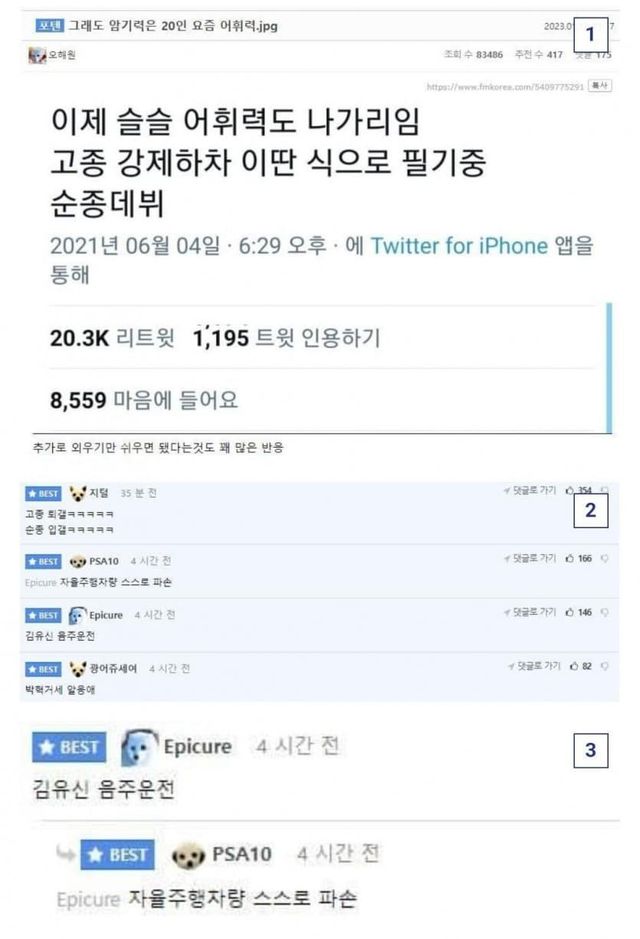Downvote Epicure's comment in the list

tap(605, 613)
